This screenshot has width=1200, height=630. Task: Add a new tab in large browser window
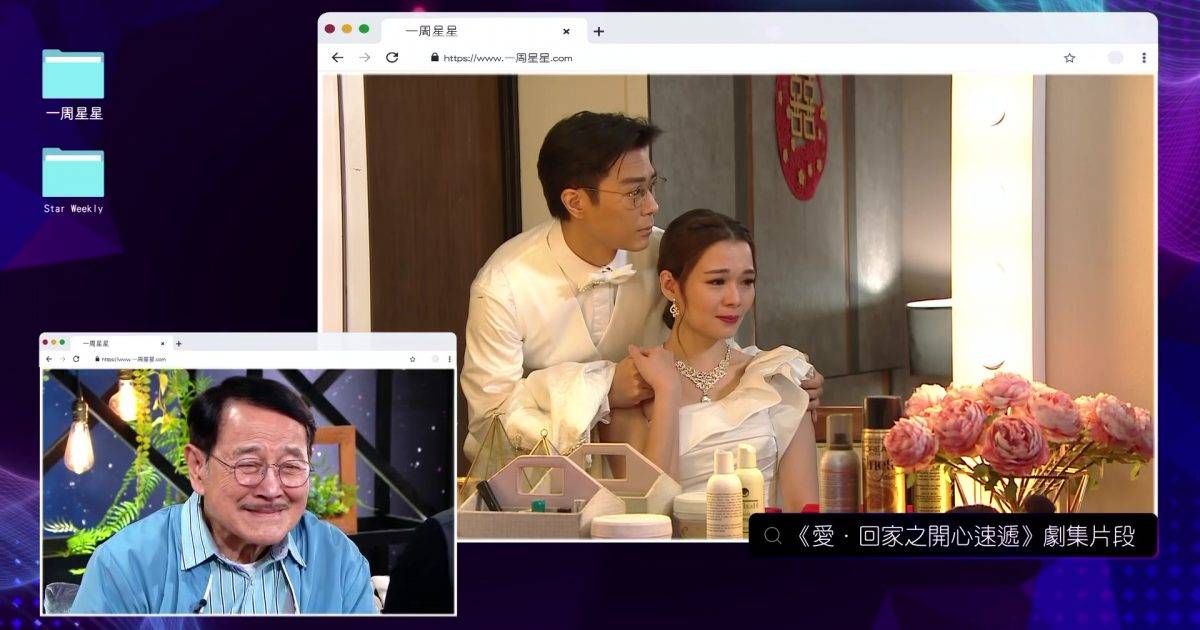point(598,31)
